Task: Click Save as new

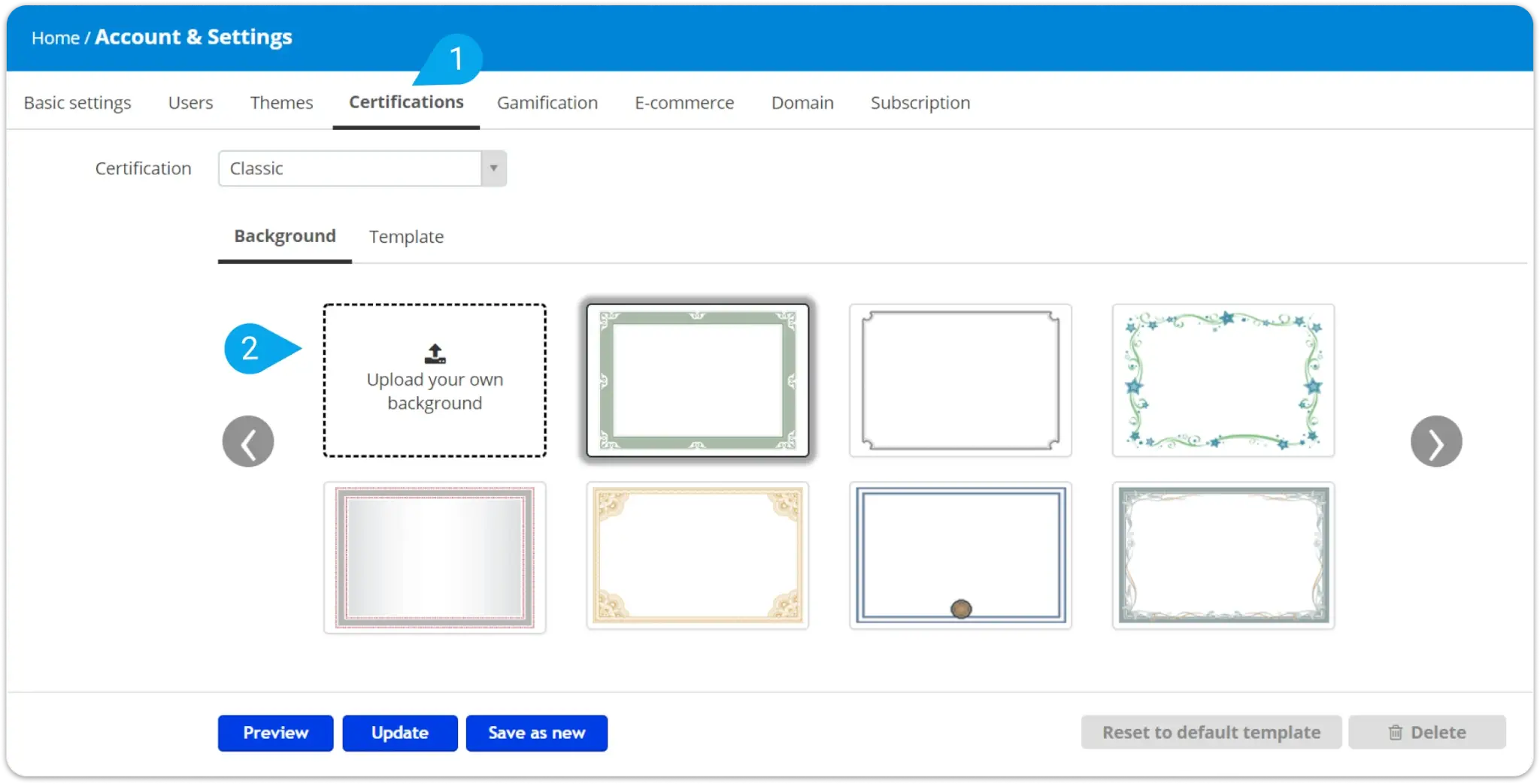Action: [x=536, y=733]
